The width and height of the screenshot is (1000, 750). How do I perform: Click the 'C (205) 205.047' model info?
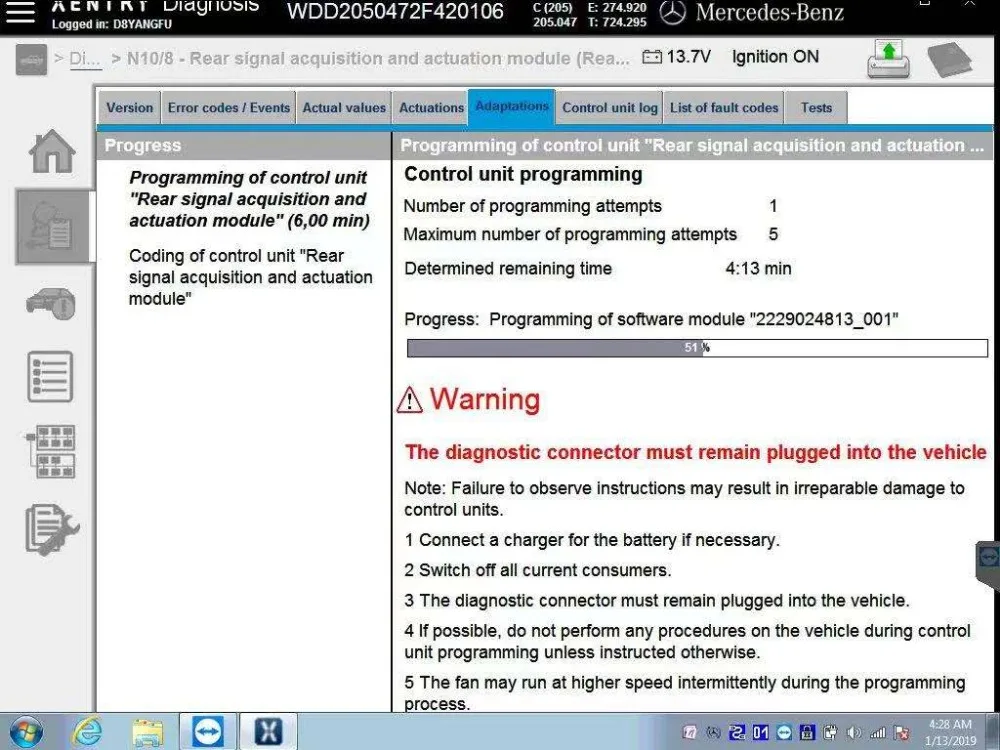[x=555, y=15]
